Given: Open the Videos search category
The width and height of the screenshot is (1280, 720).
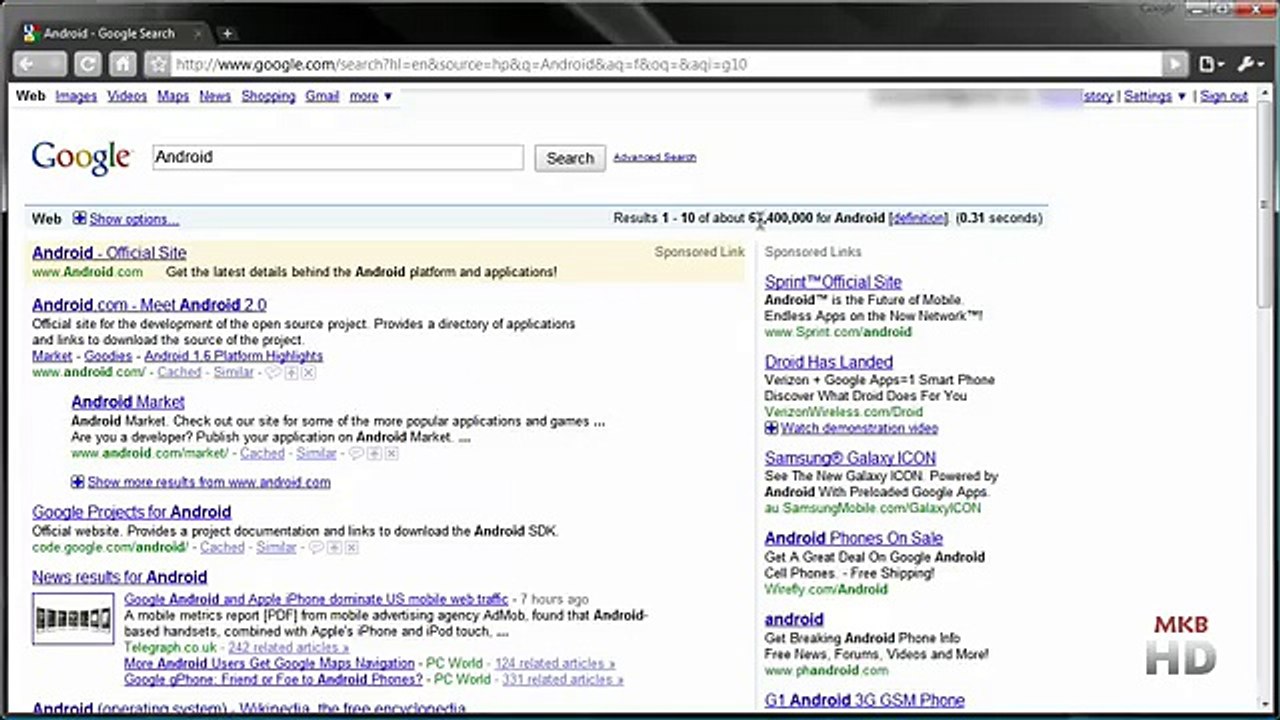Looking at the screenshot, I should [x=127, y=96].
